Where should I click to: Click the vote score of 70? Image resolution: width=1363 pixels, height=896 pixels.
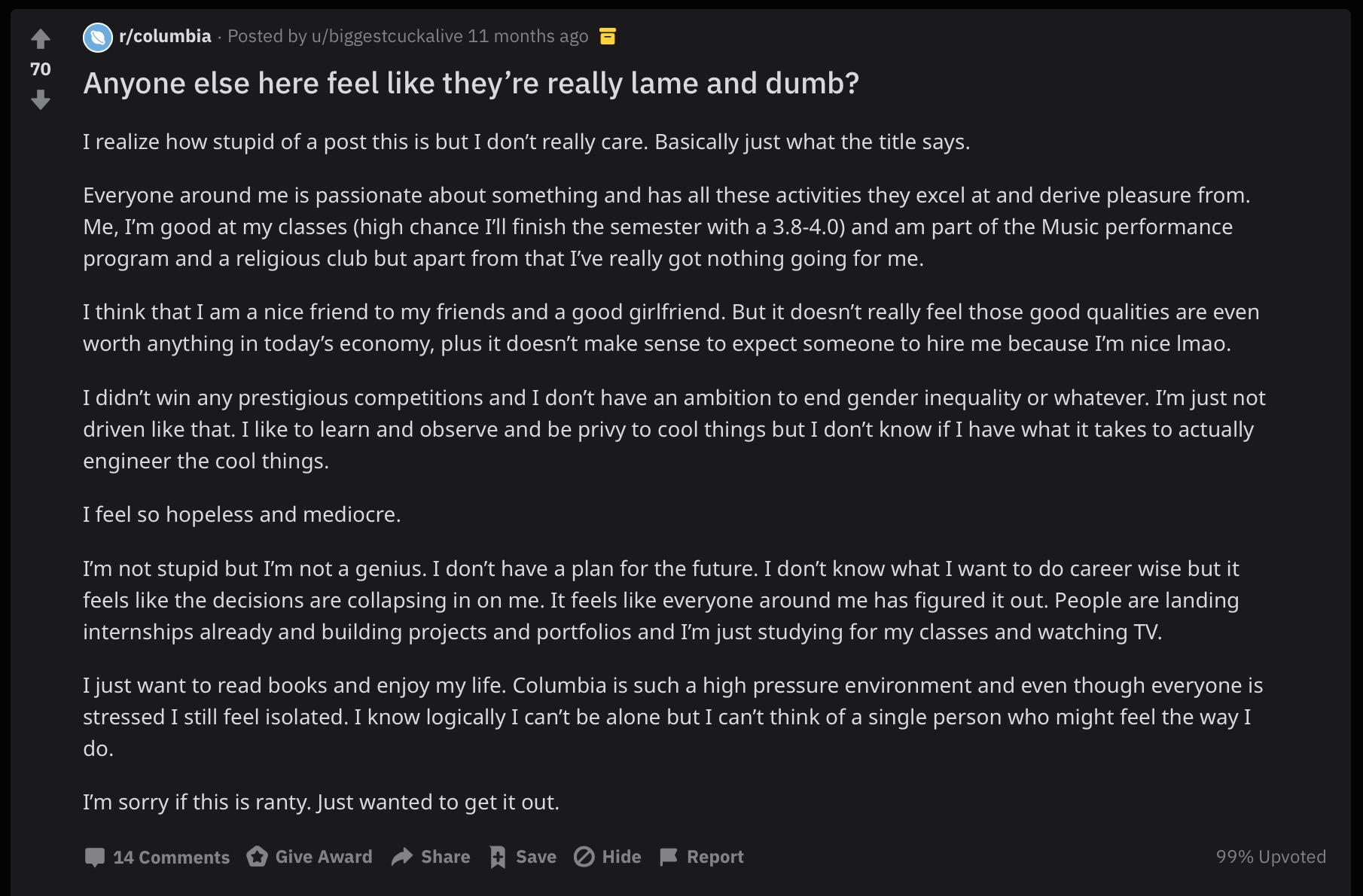[x=41, y=69]
